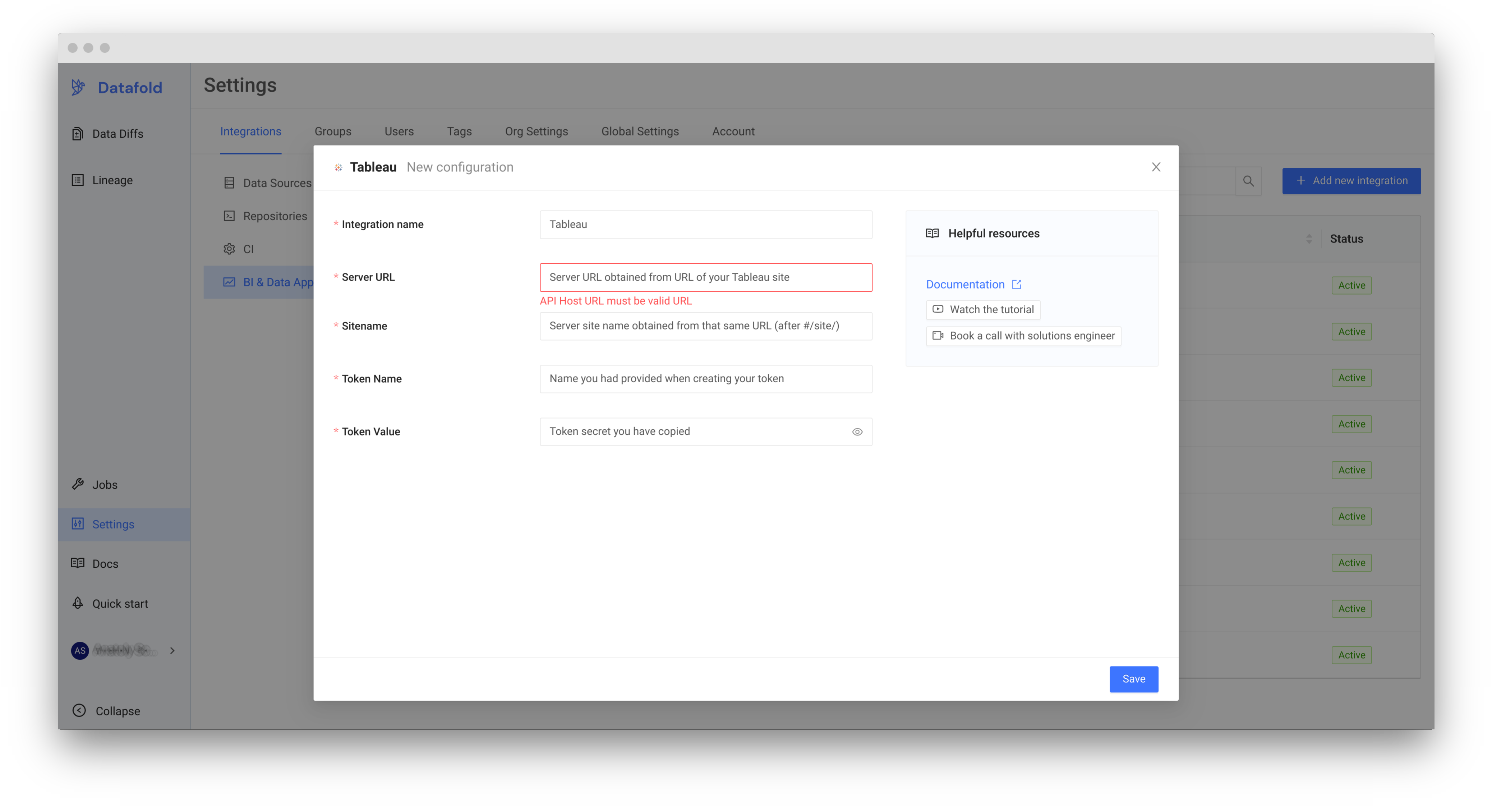The height and width of the screenshot is (812, 1492).
Task: Click the search magnifier icon
Action: 1248,181
